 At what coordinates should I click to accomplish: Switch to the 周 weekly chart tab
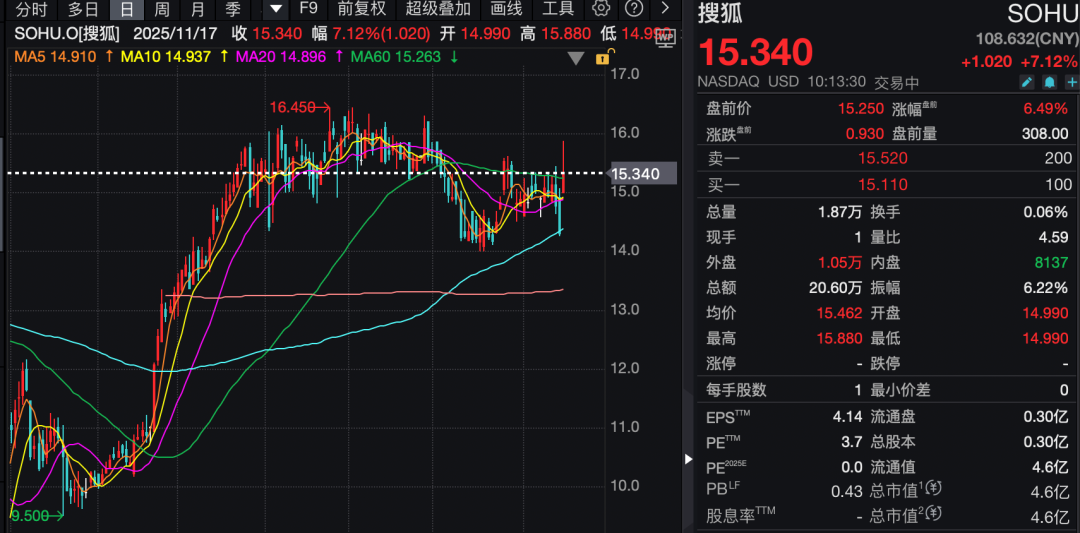pyautogui.click(x=161, y=9)
